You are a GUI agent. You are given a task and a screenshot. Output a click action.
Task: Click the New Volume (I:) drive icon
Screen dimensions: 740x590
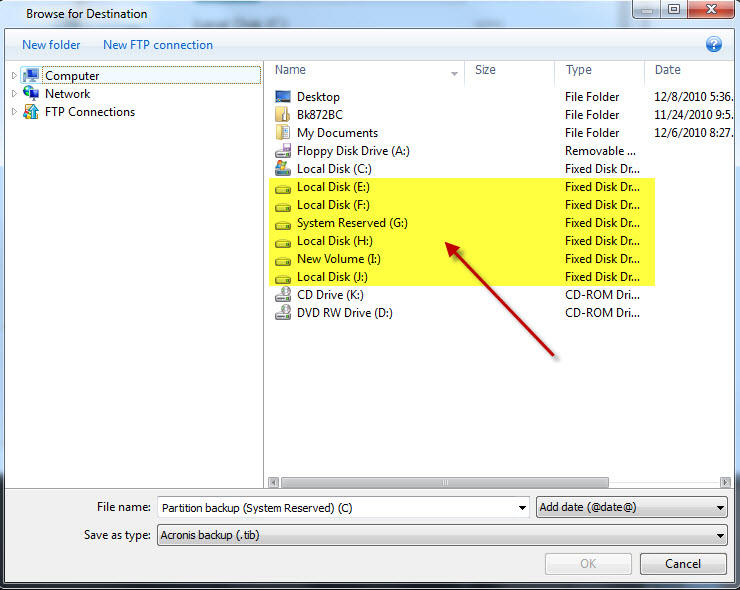click(x=283, y=261)
